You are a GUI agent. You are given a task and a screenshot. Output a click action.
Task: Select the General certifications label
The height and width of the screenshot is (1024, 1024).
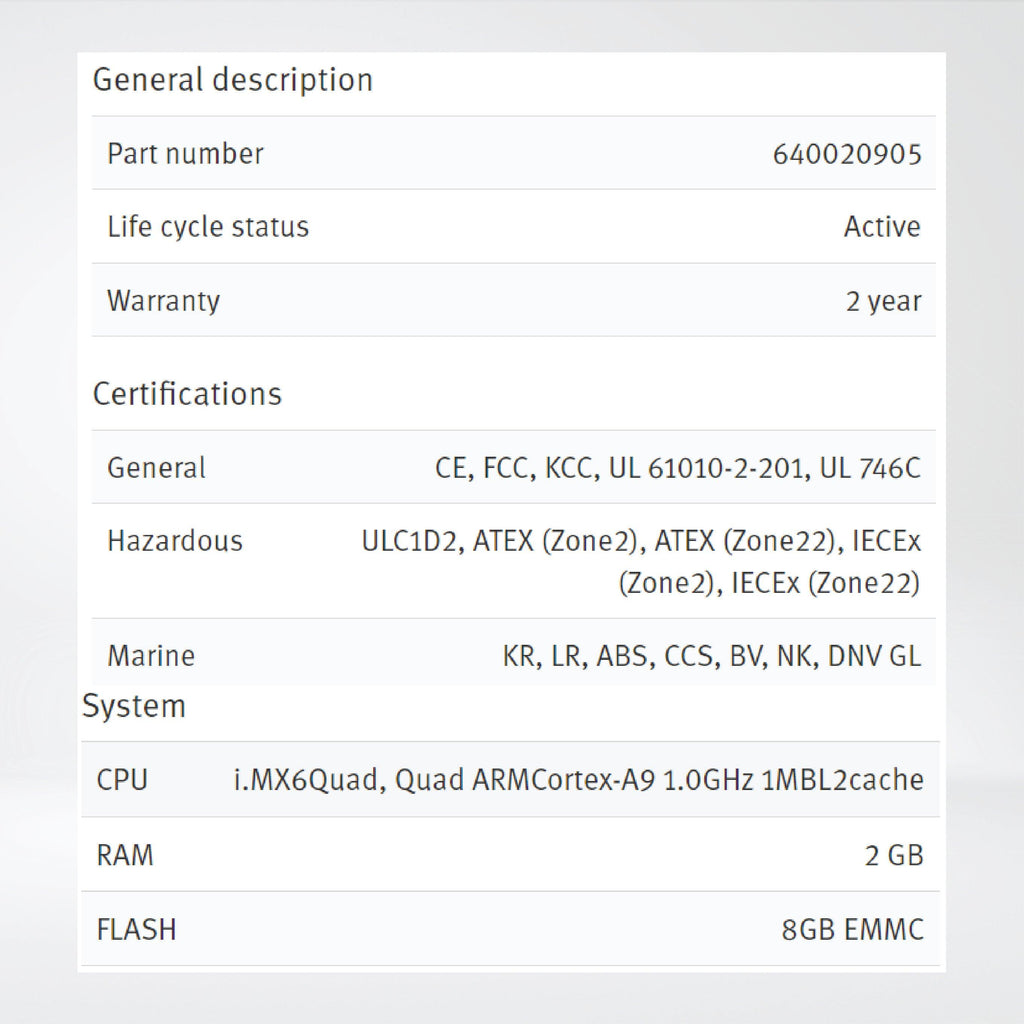tap(156, 468)
